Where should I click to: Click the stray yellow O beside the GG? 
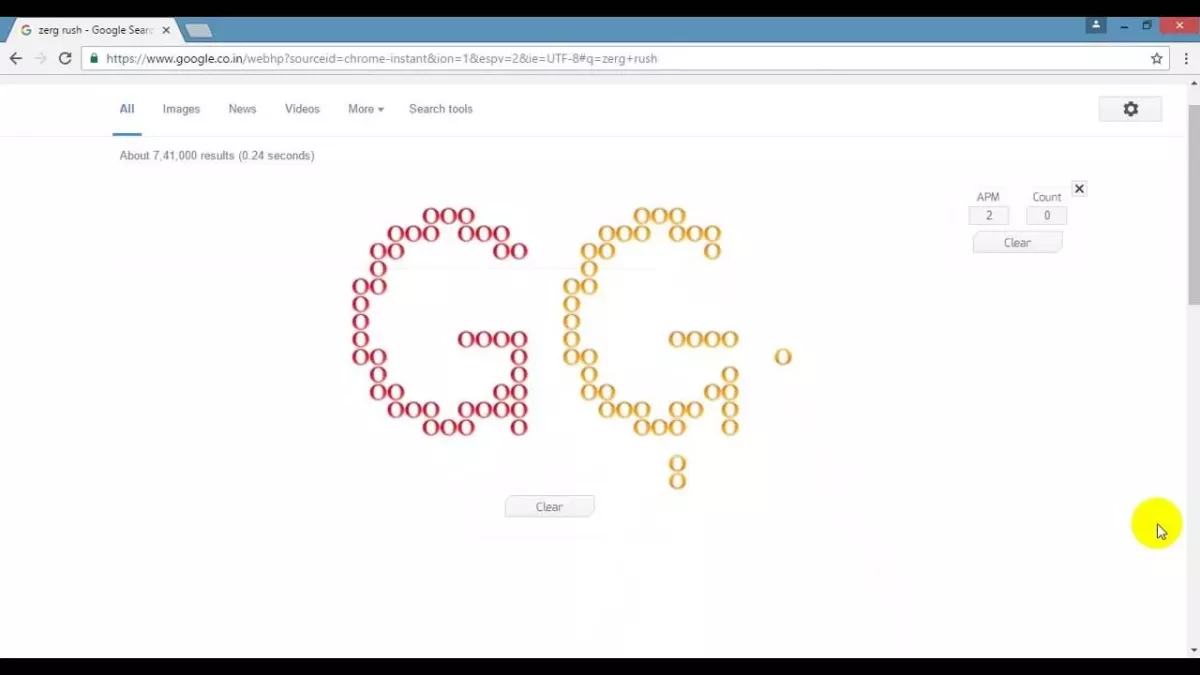(x=783, y=357)
